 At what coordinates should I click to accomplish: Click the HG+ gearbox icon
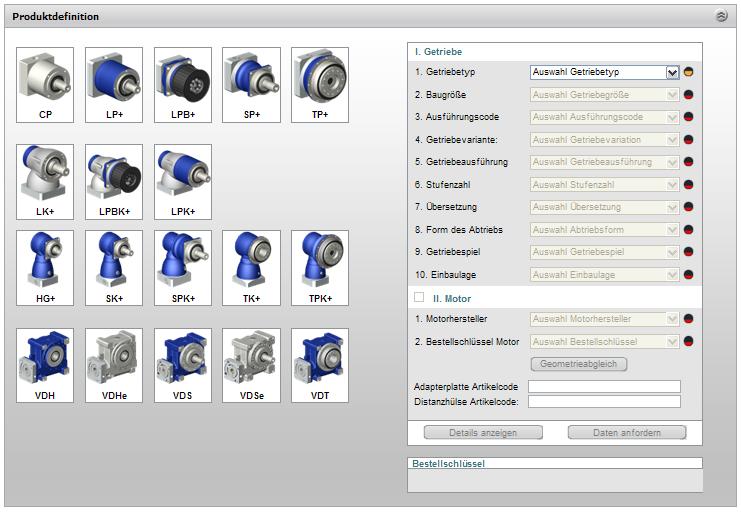[x=45, y=268]
